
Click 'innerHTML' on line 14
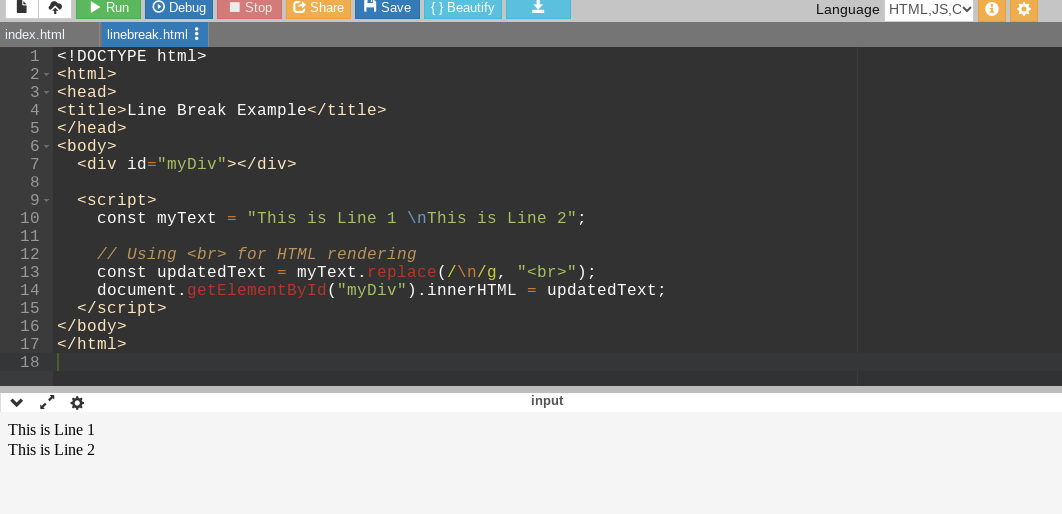coord(471,291)
